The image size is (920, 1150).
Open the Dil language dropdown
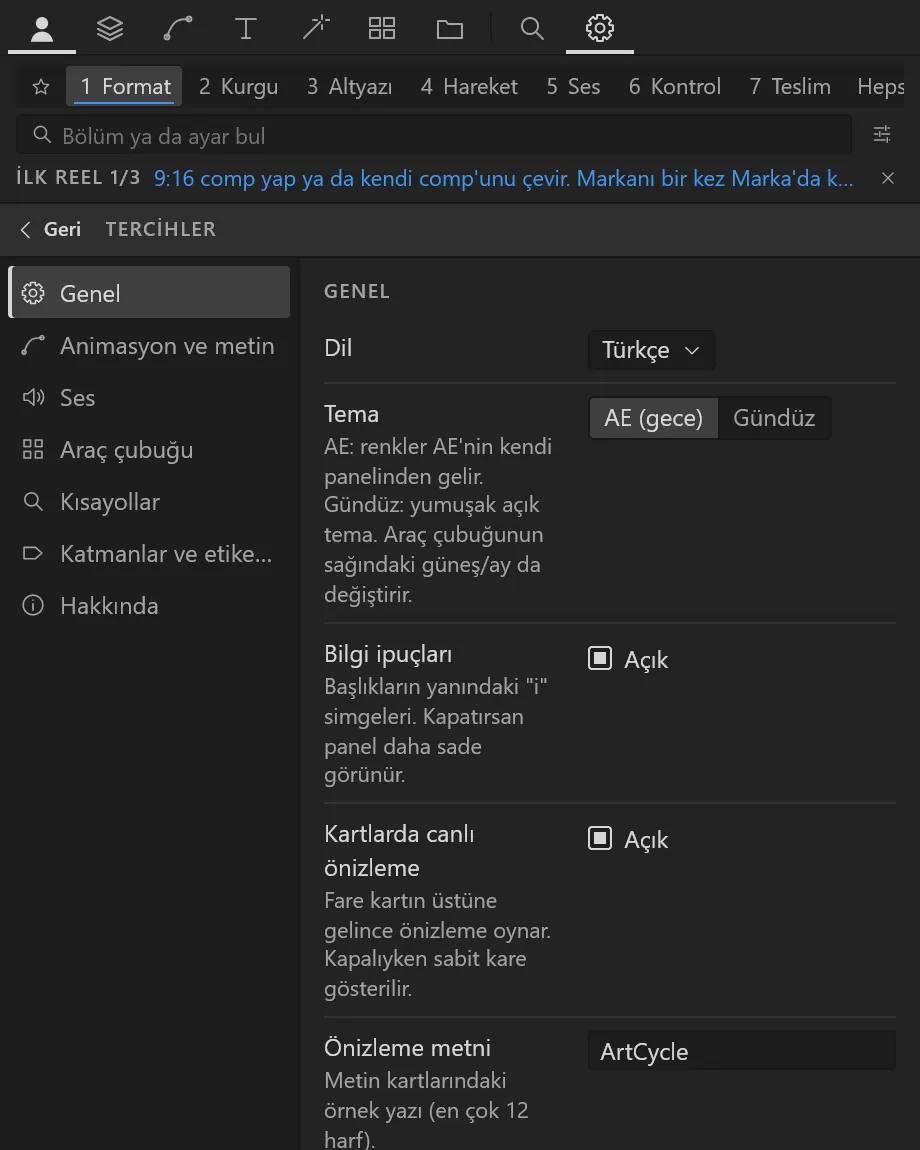(651, 350)
